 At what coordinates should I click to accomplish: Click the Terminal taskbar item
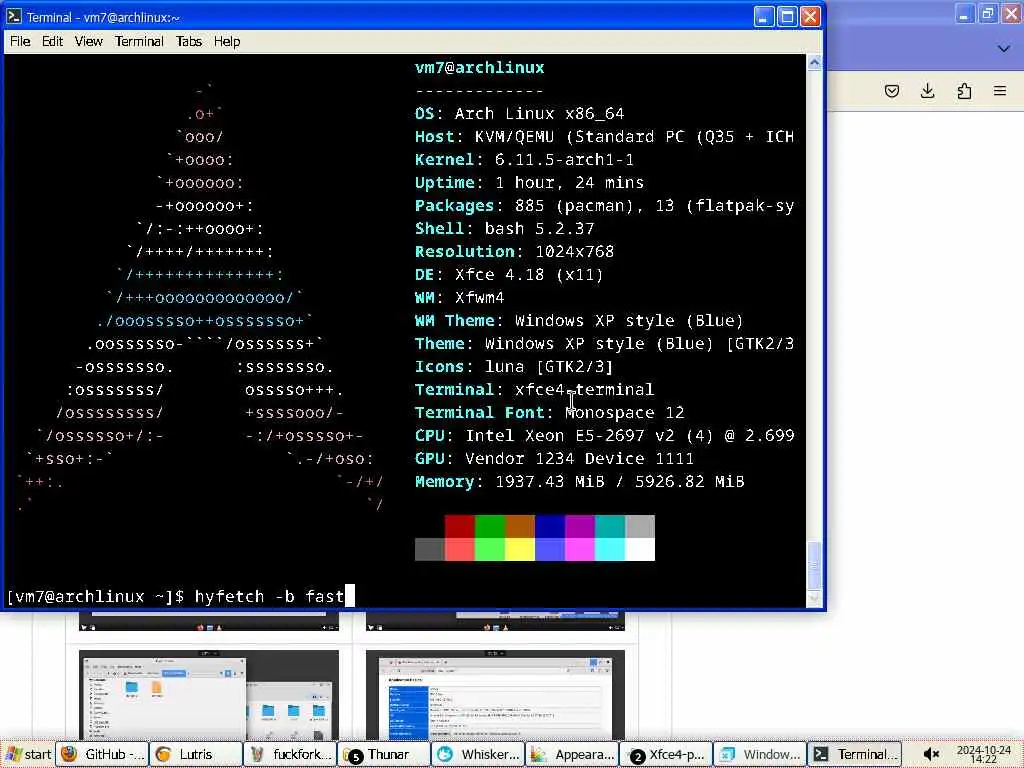point(854,754)
